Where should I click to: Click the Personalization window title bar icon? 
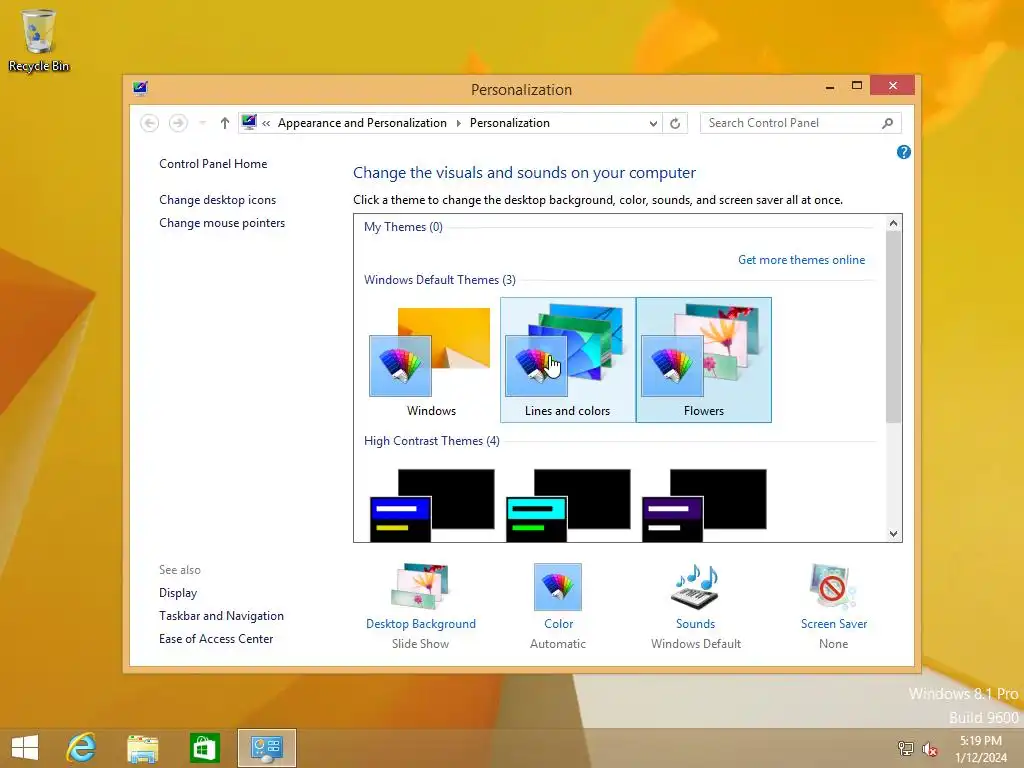140,88
